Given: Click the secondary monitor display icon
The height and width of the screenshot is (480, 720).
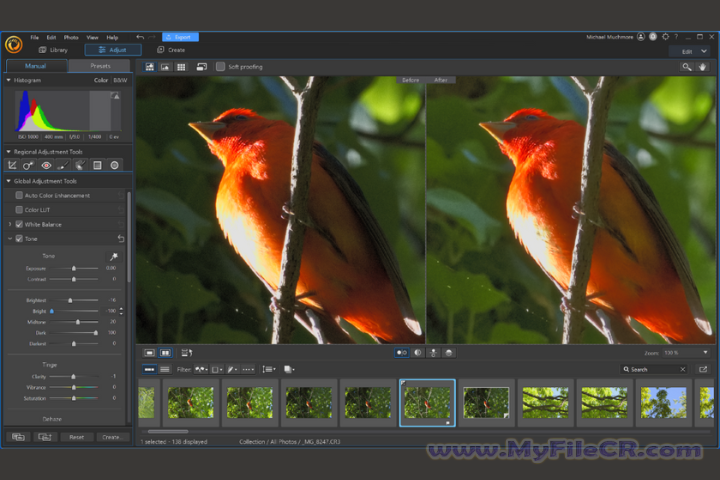Looking at the screenshot, I should [x=202, y=67].
